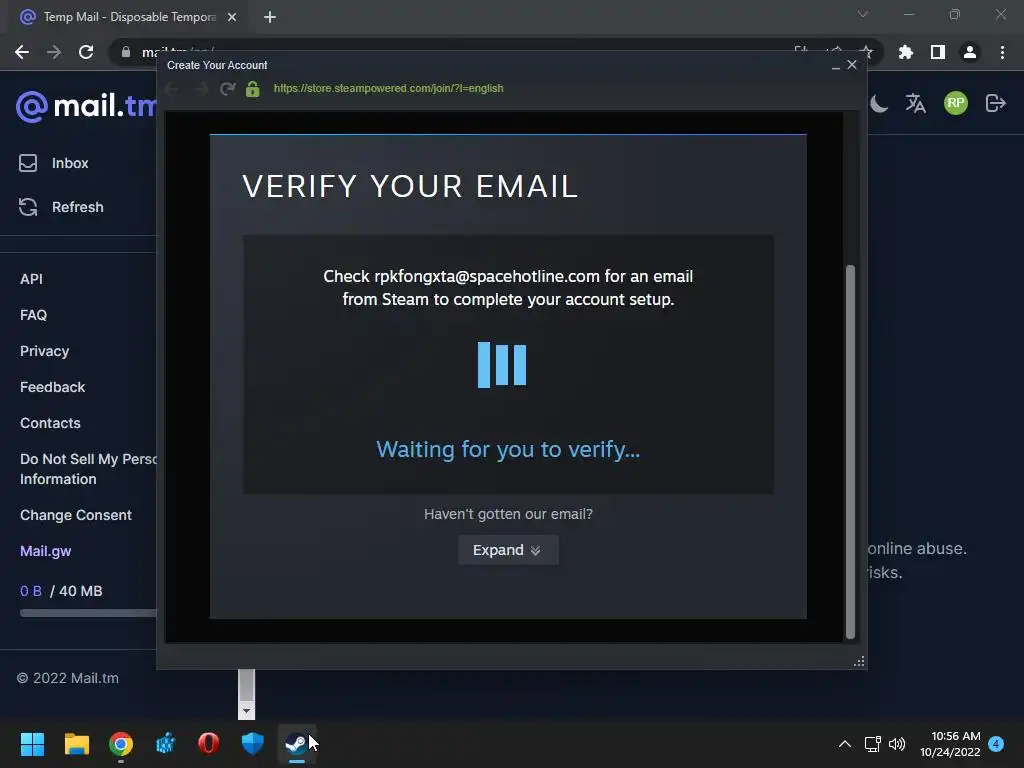1024x768 pixels.
Task: Open the API link in mail.tm
Action: pyautogui.click(x=31, y=279)
